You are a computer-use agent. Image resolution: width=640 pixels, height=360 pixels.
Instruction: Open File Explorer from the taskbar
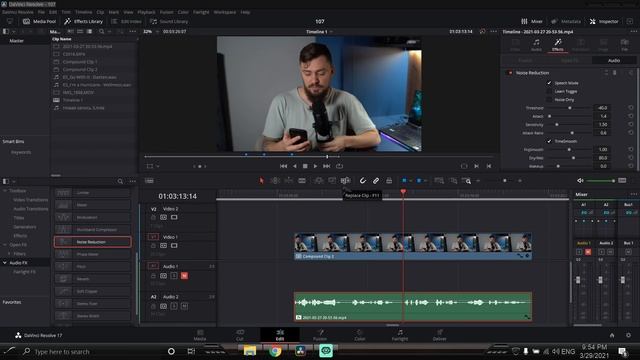tap(250, 351)
